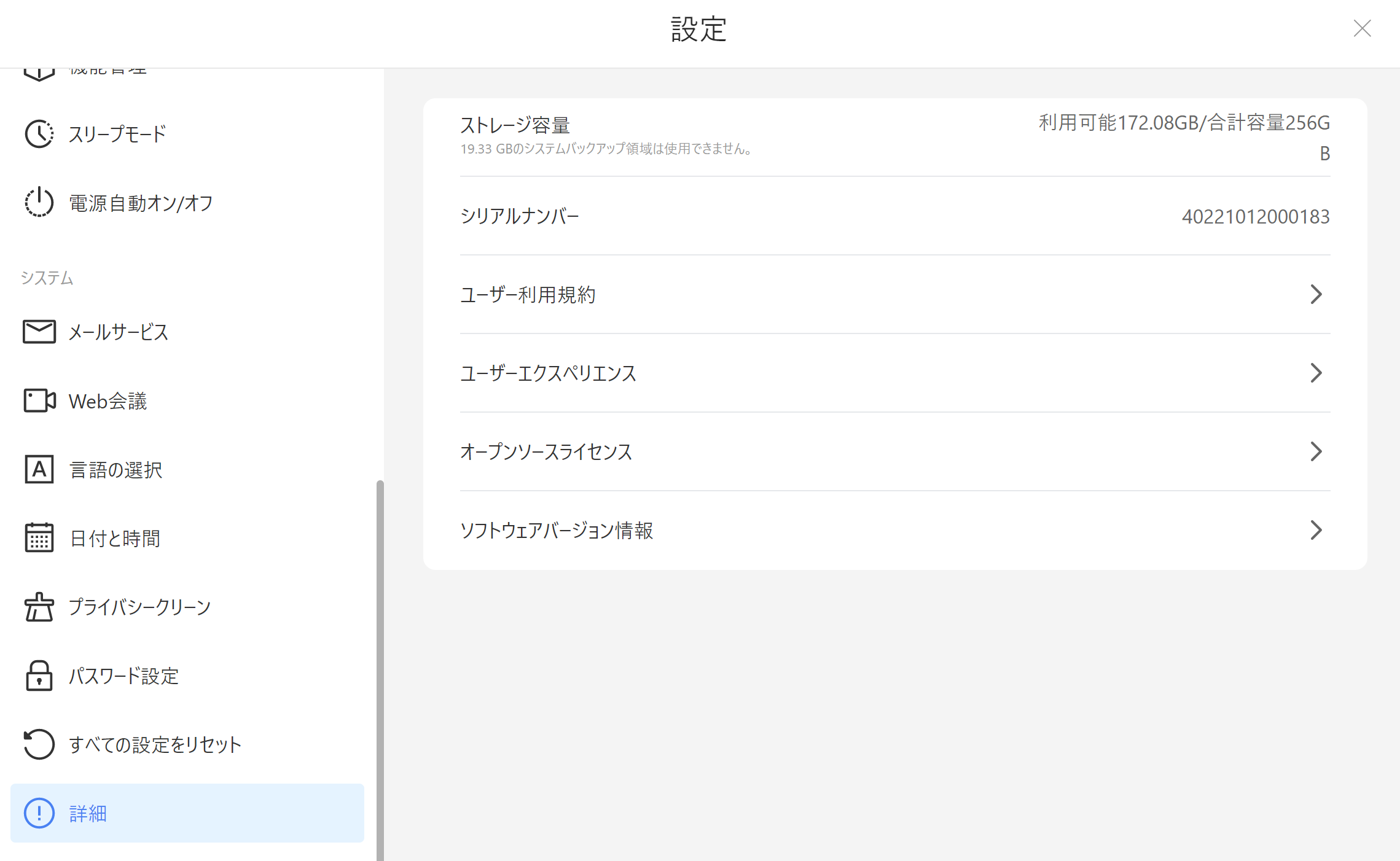This screenshot has width=1400, height=861.
Task: Expand ユーザー利用規約 with its chevron
Action: [1315, 294]
